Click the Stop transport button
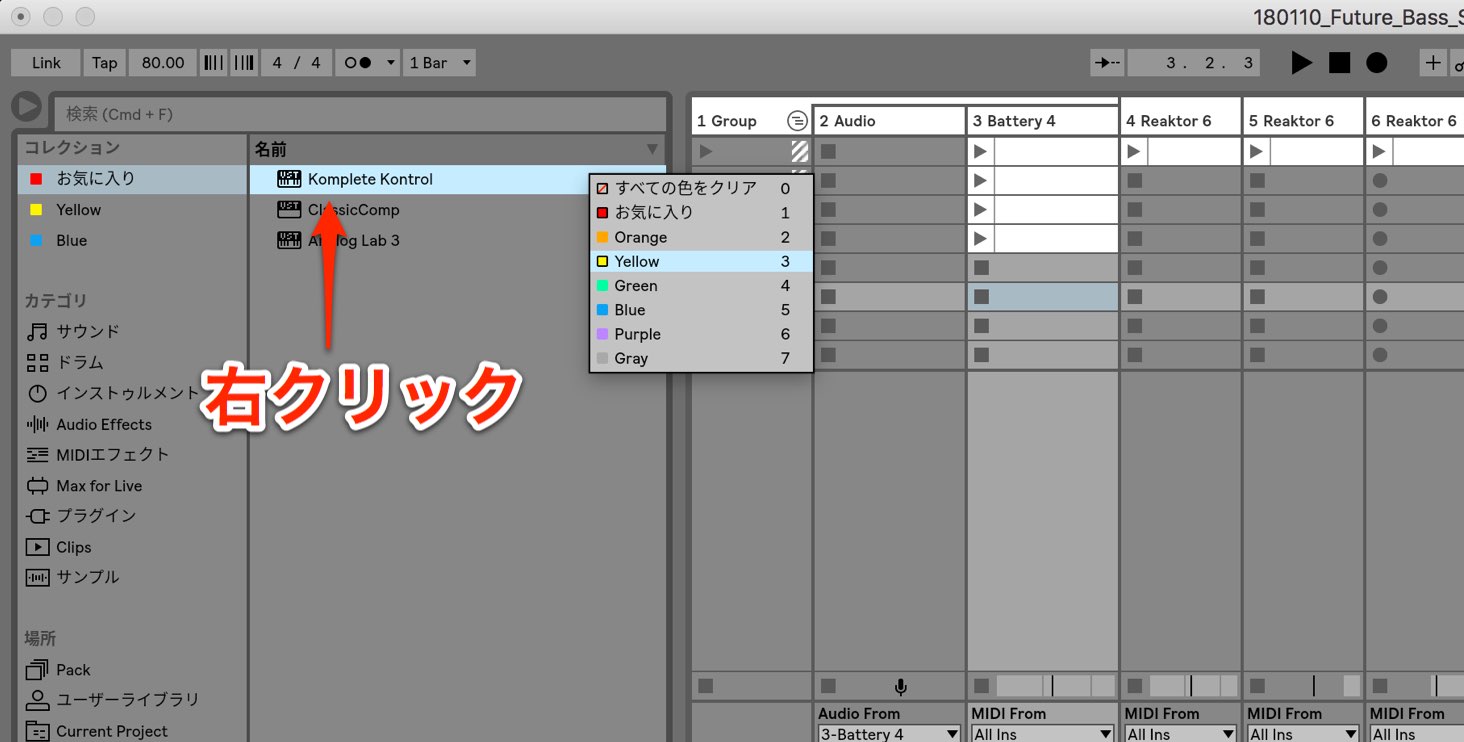Viewport: 1464px width, 742px height. (x=1339, y=63)
